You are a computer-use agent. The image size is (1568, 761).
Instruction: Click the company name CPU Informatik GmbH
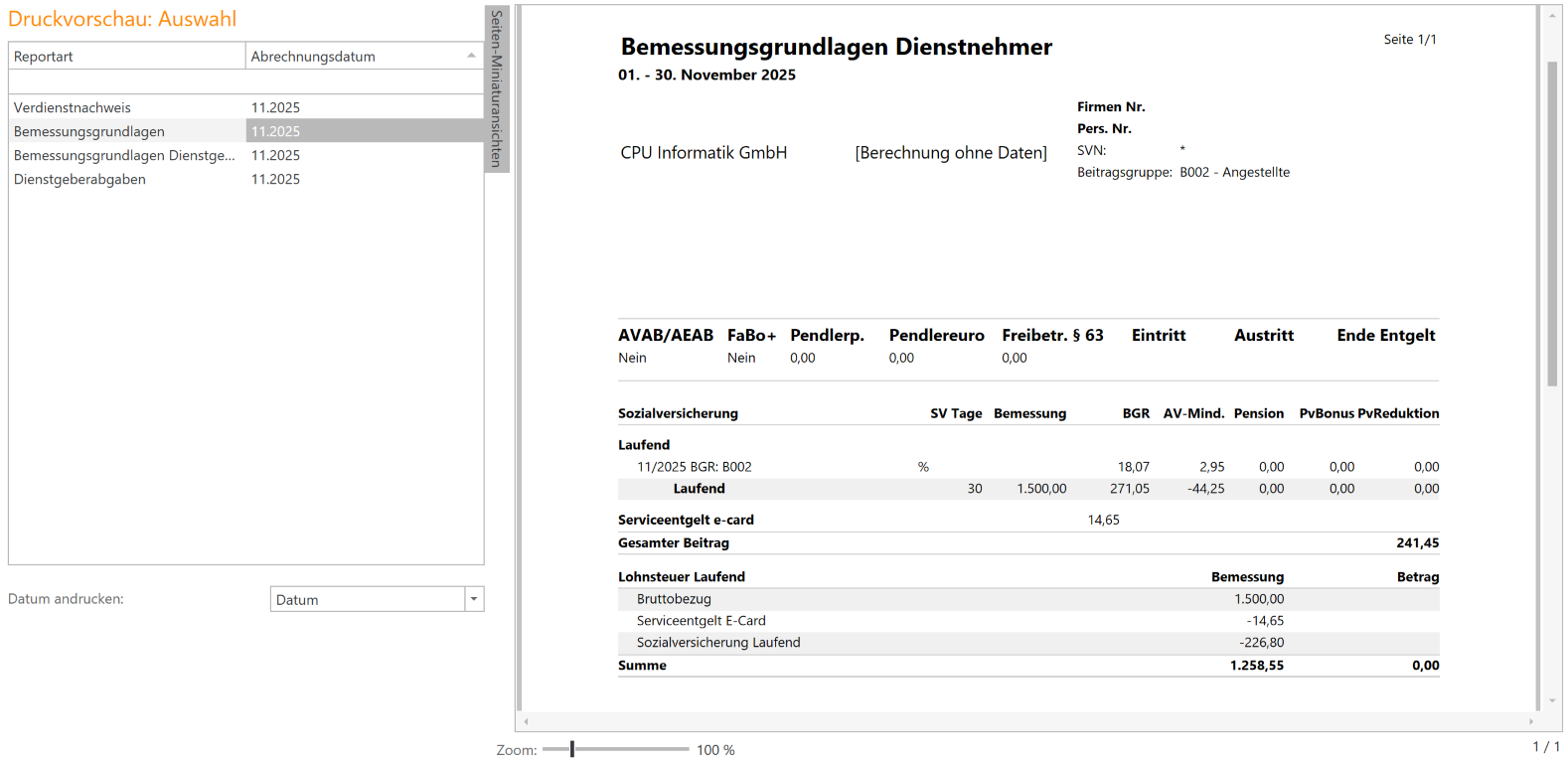(704, 152)
